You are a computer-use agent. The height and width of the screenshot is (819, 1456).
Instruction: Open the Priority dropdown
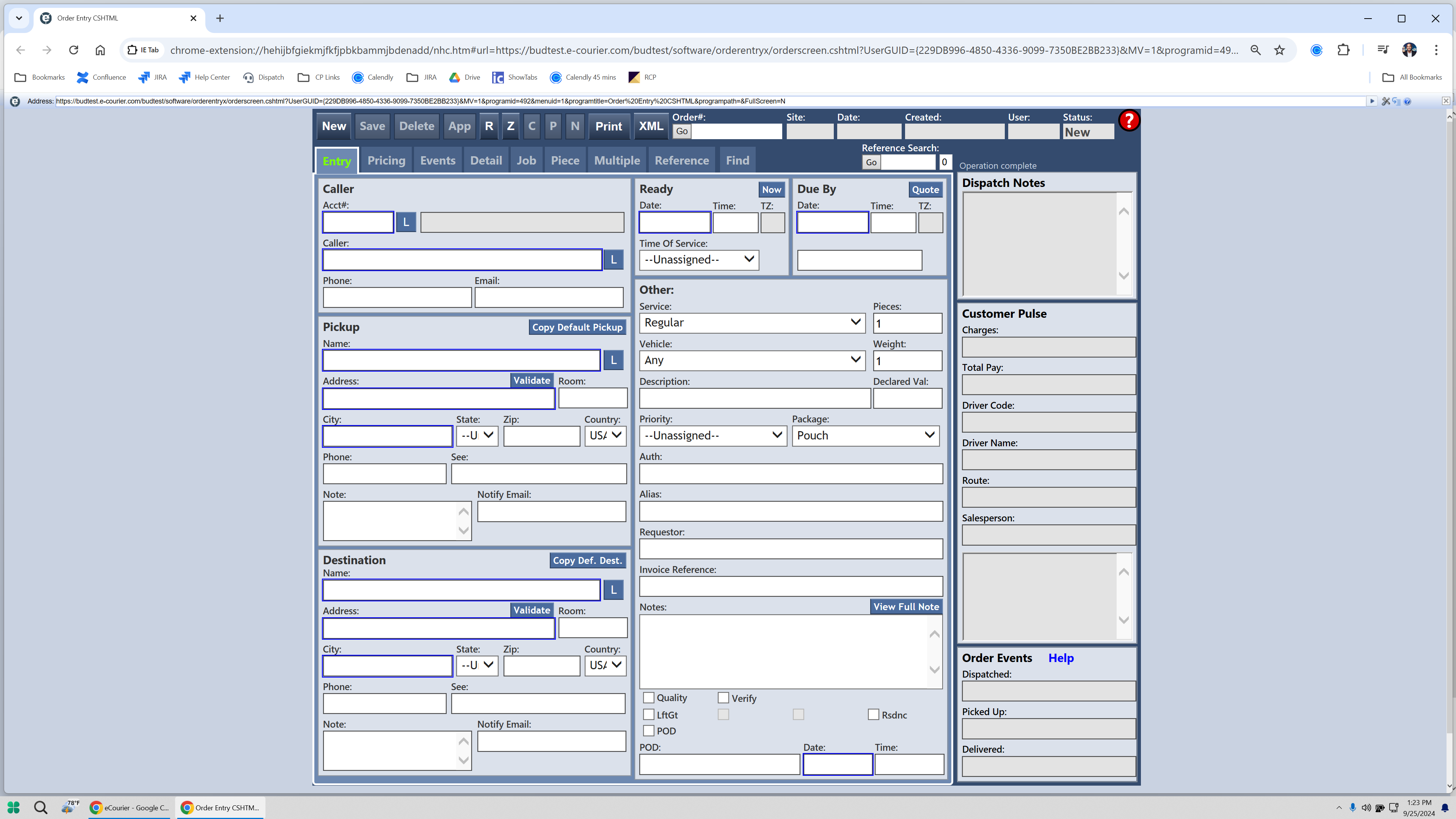click(713, 436)
